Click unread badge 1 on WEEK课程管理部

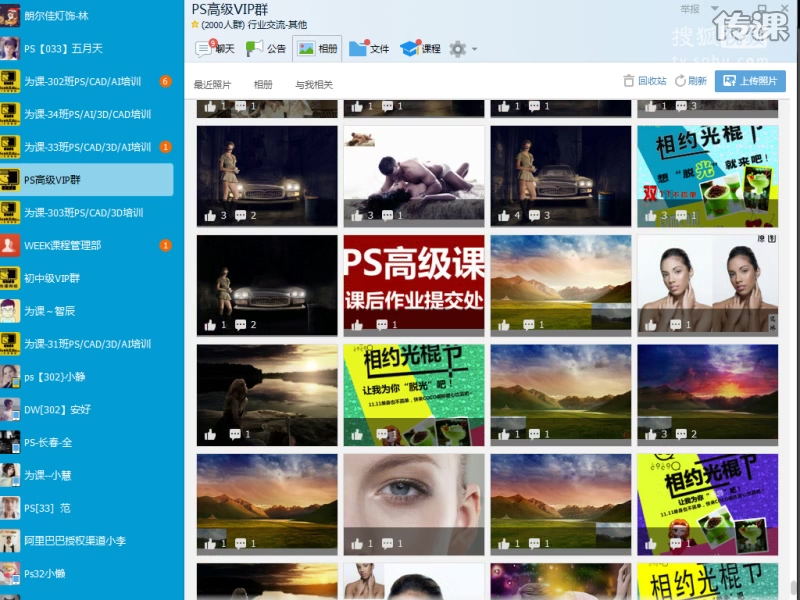pos(165,245)
